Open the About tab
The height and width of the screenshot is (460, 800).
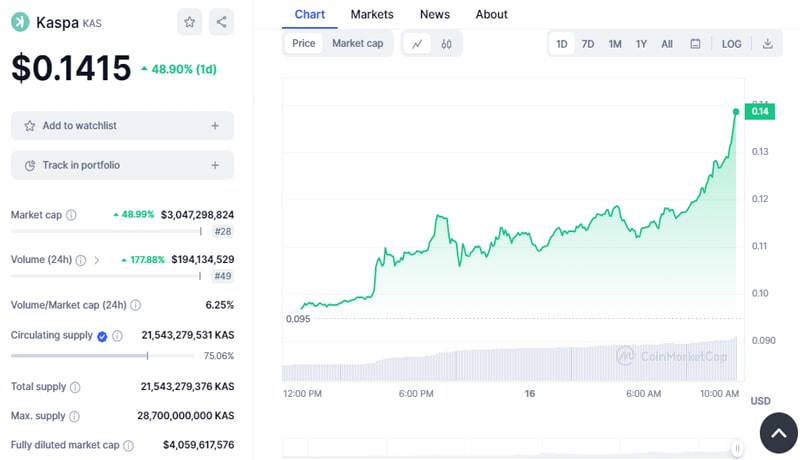[x=491, y=14]
